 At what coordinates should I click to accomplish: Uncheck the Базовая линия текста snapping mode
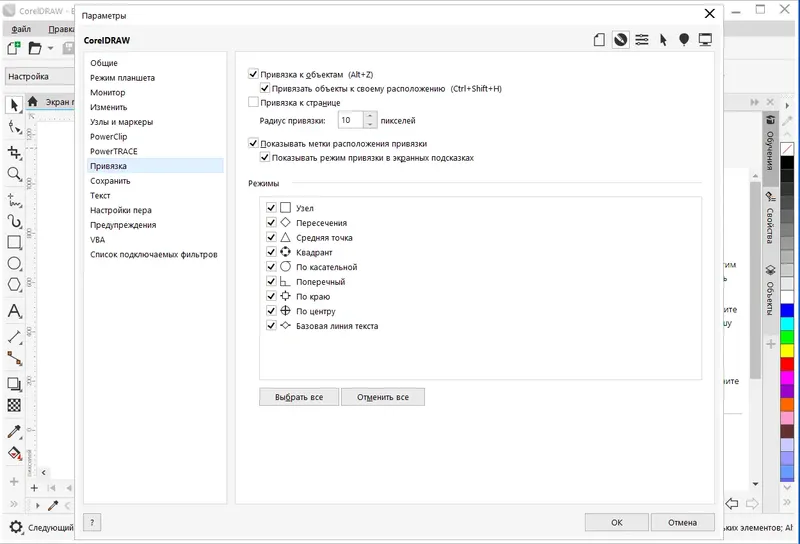point(271,326)
